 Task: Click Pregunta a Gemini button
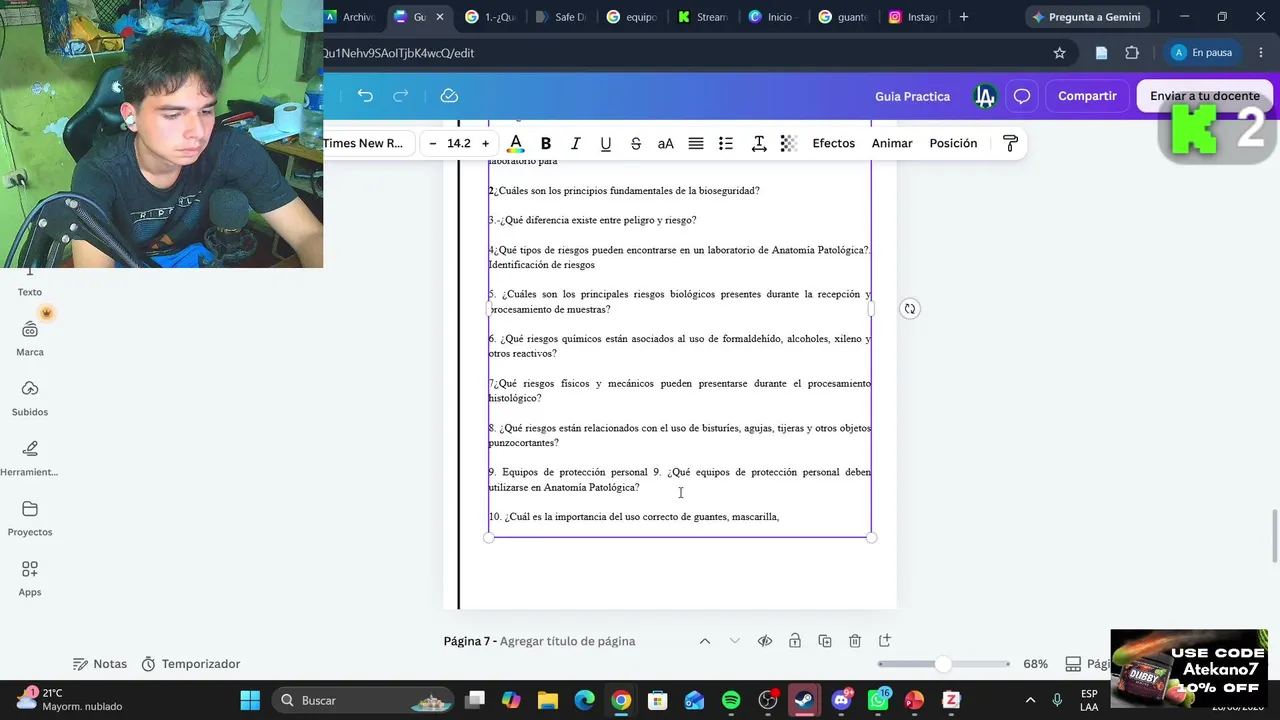tap(1086, 17)
